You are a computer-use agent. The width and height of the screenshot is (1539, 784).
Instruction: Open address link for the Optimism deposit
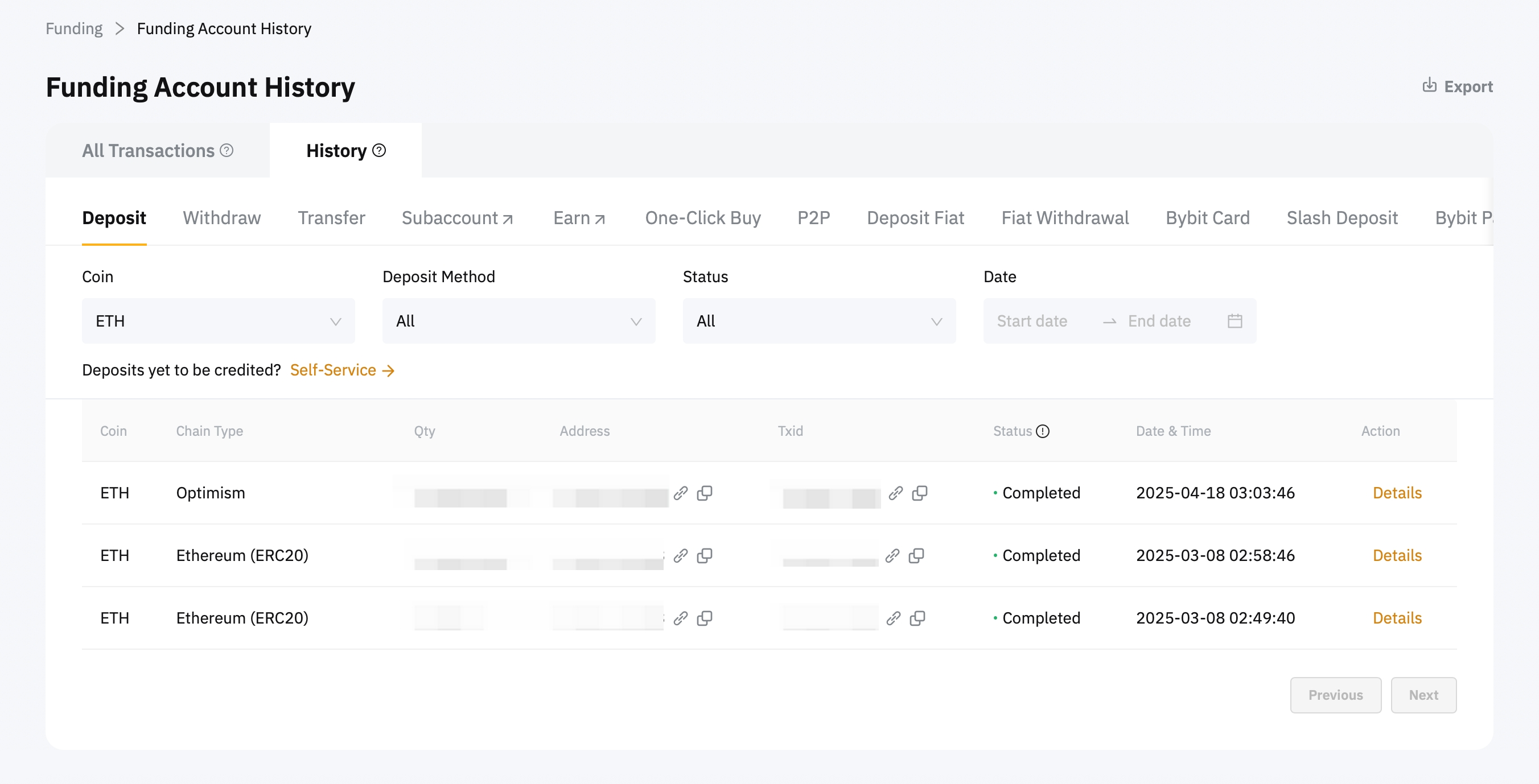tap(681, 493)
